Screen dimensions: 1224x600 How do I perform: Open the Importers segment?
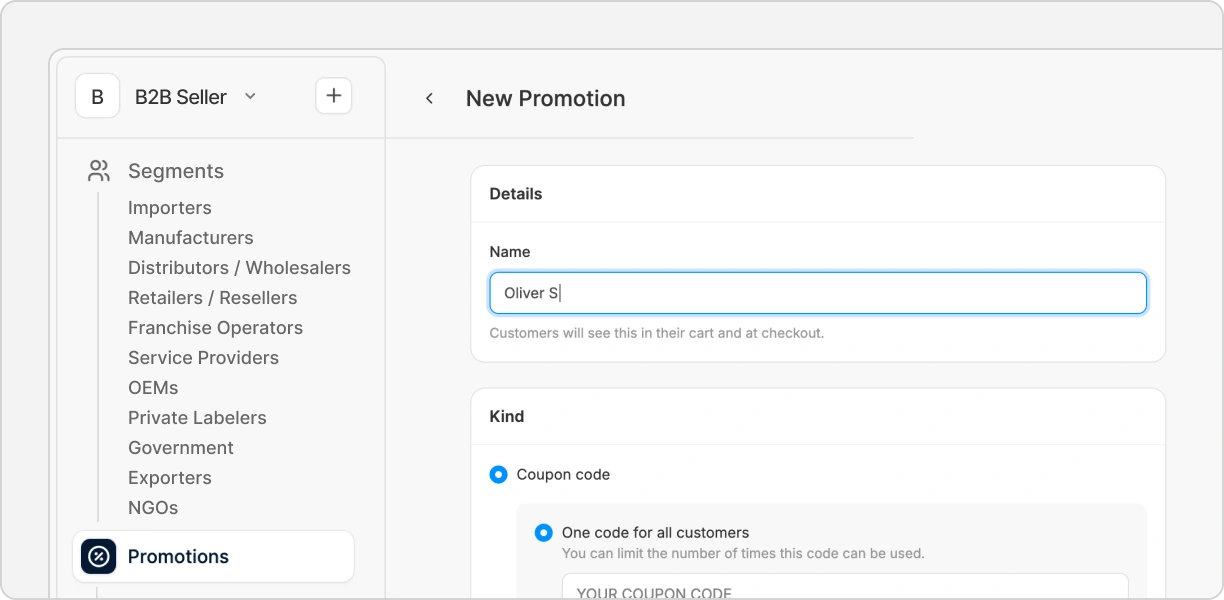(170, 208)
